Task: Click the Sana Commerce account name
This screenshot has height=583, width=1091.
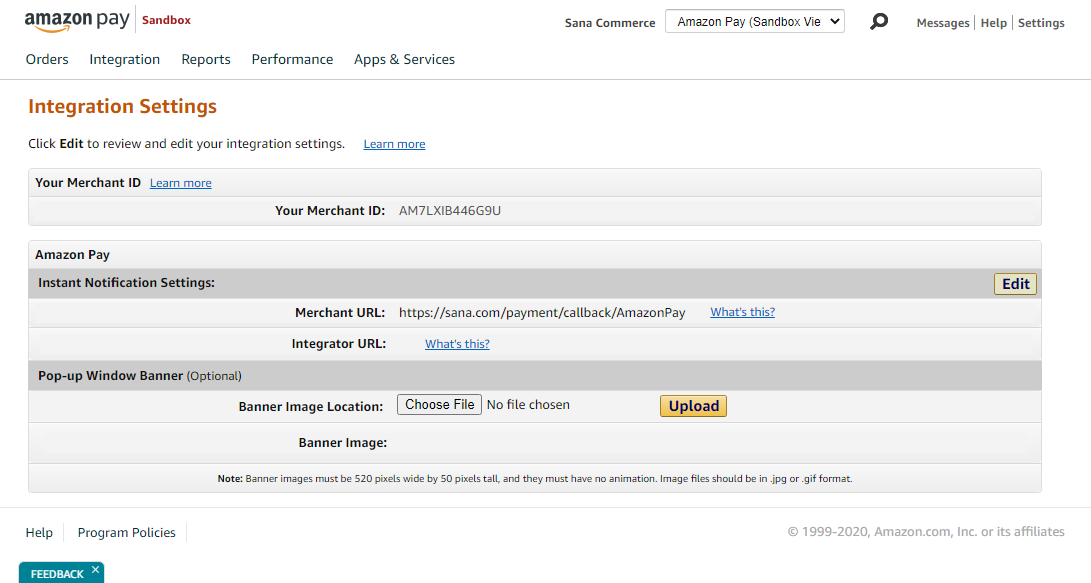Action: click(610, 23)
